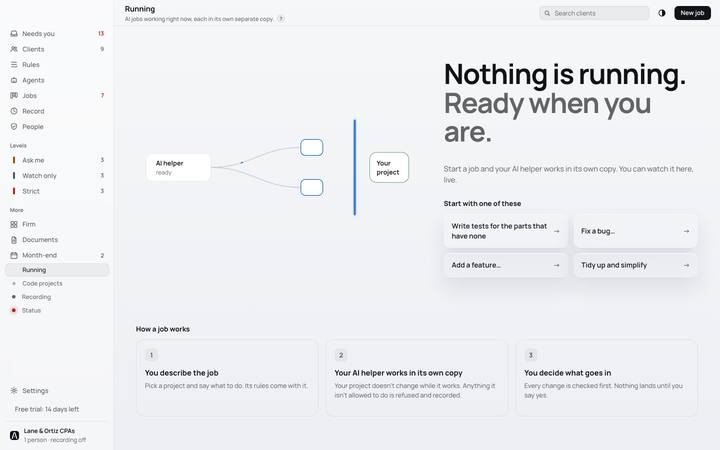Select the Status red dot indicator

(x=14, y=310)
